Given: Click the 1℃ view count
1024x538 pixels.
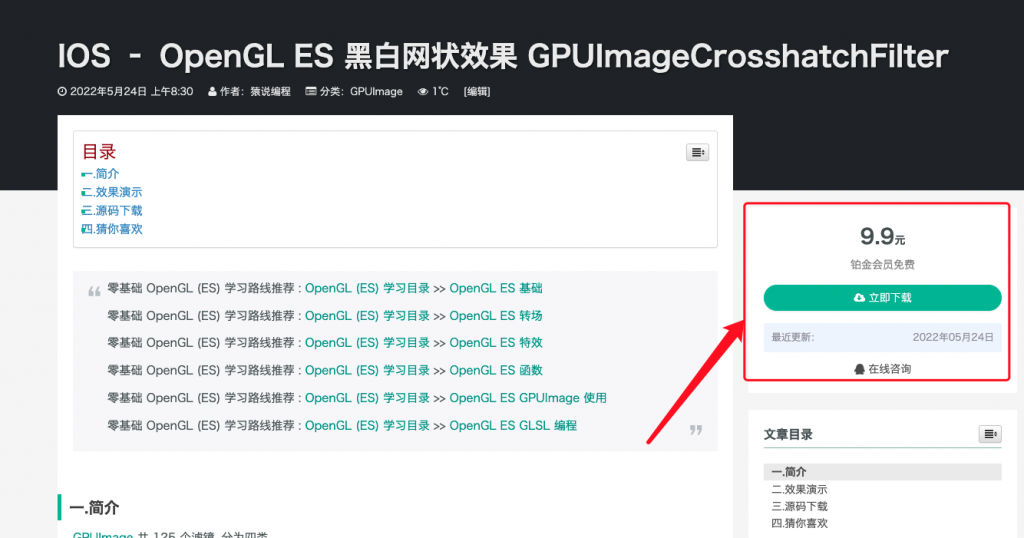Looking at the screenshot, I should (x=440, y=91).
